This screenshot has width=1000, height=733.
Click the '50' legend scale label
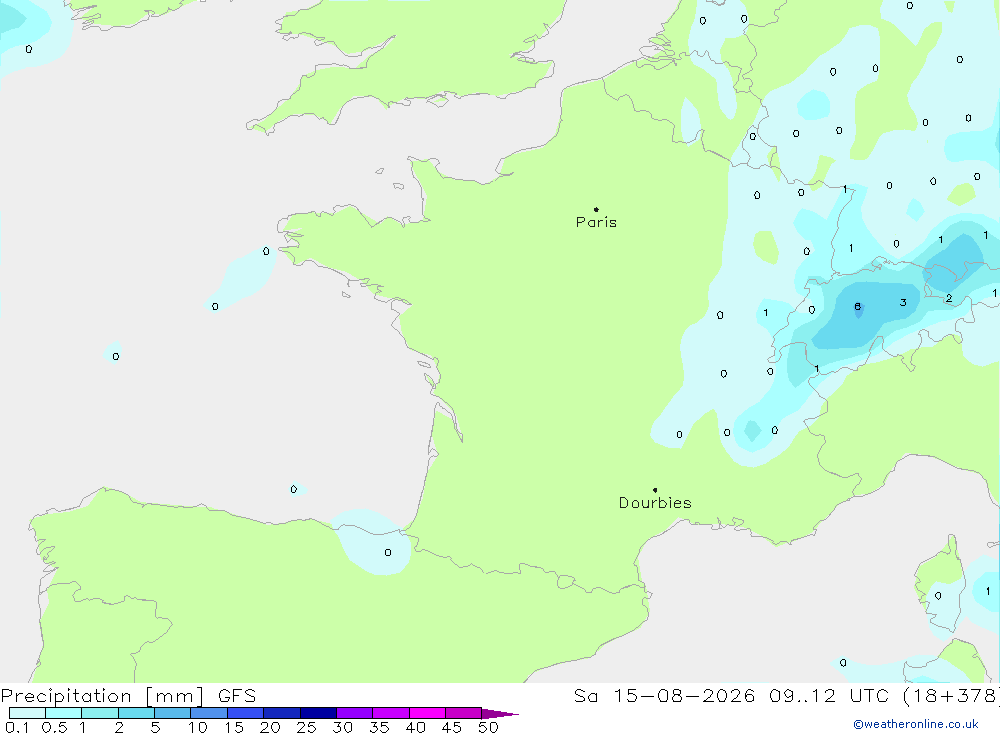(x=488, y=727)
